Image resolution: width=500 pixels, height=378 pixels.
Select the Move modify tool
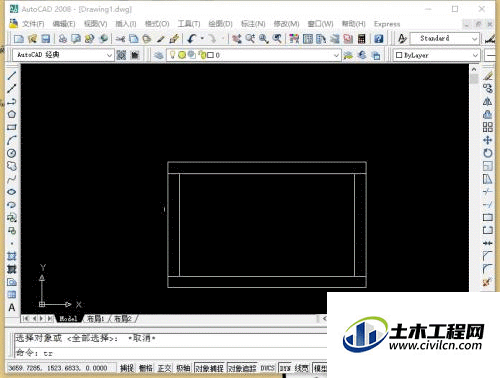click(488, 140)
